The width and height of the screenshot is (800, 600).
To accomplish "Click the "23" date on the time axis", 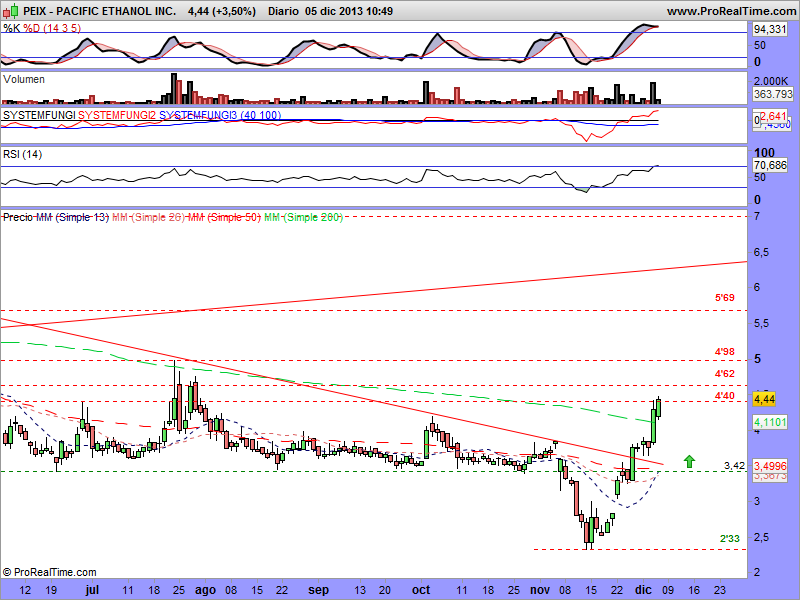I will point(719,590).
